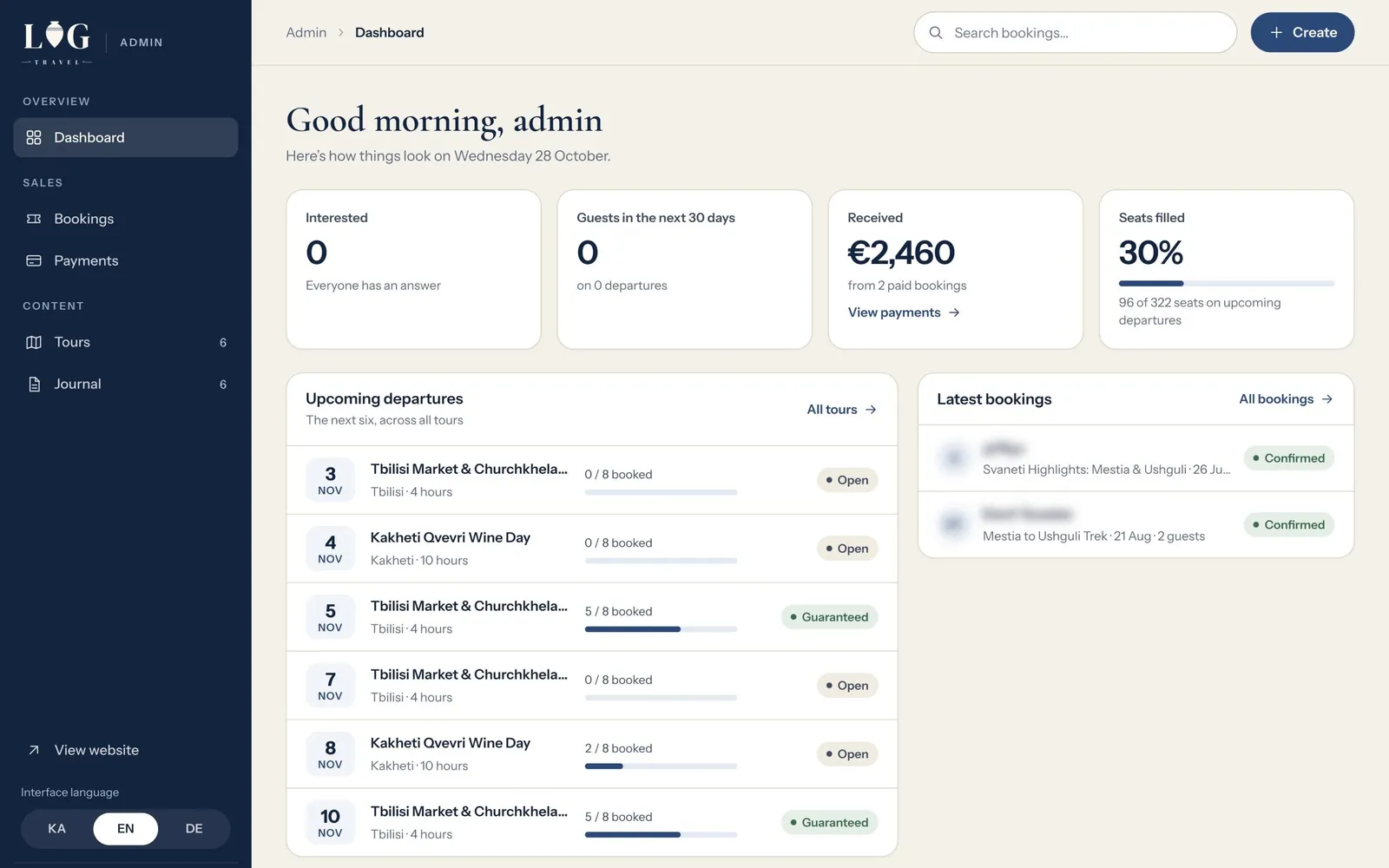The height and width of the screenshot is (868, 1389).
Task: Open the 7 Nov Tbilisi Market departure title
Action: 469,674
